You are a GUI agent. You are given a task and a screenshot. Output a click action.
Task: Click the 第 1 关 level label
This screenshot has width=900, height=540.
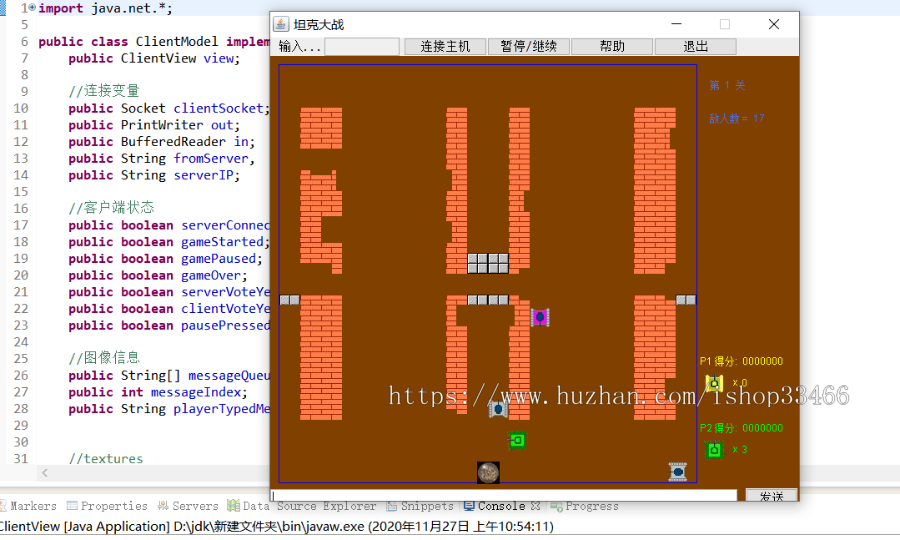pyautogui.click(x=727, y=86)
